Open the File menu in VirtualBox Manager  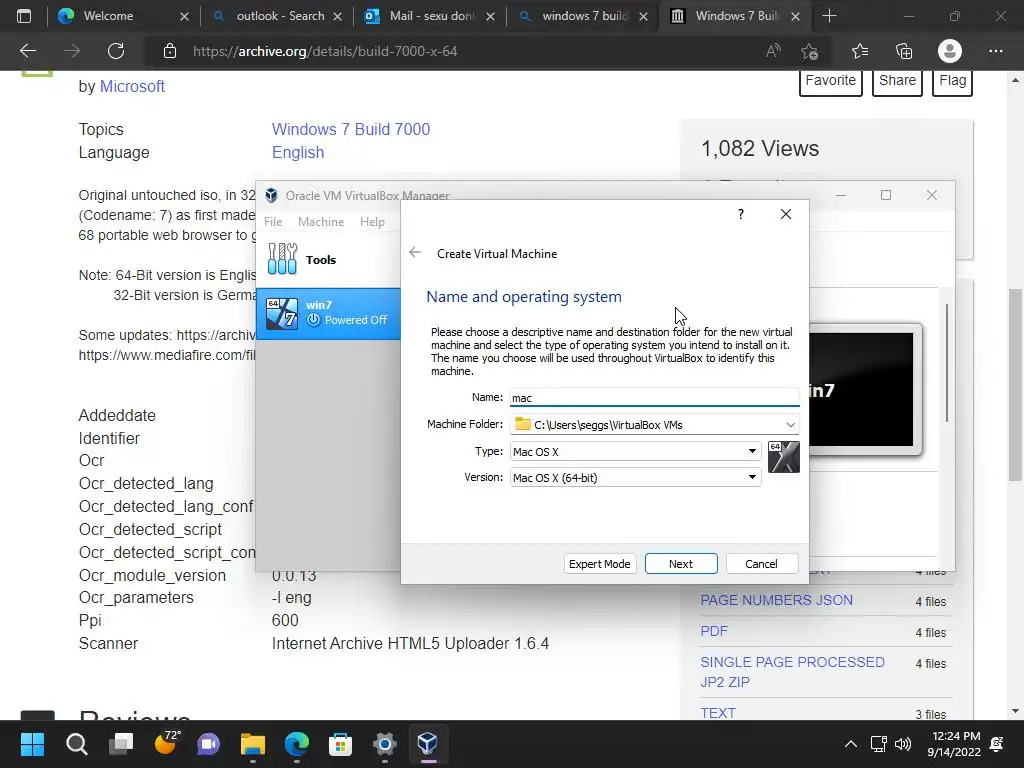(x=273, y=221)
